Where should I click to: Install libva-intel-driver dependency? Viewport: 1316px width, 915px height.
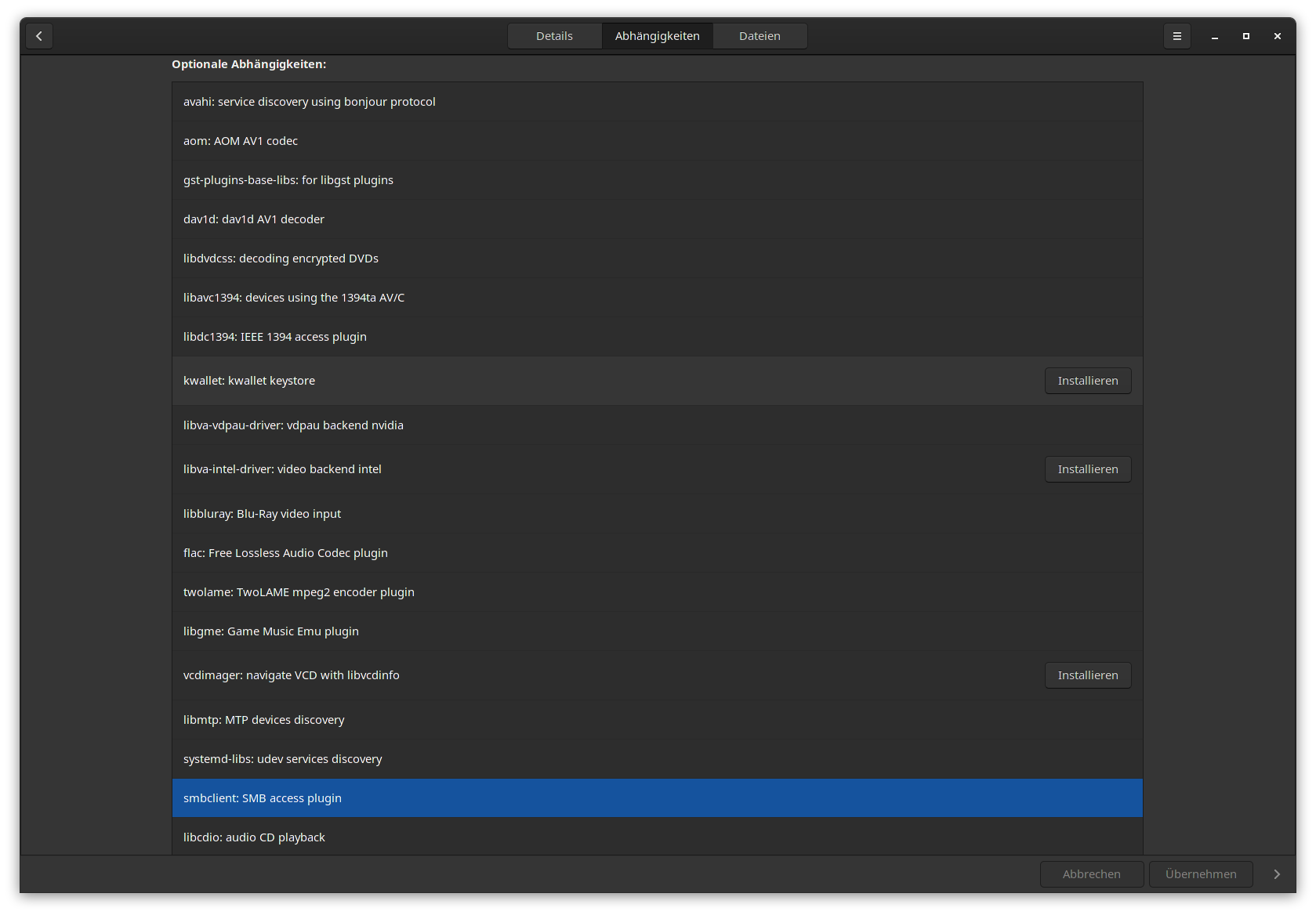tap(1087, 469)
